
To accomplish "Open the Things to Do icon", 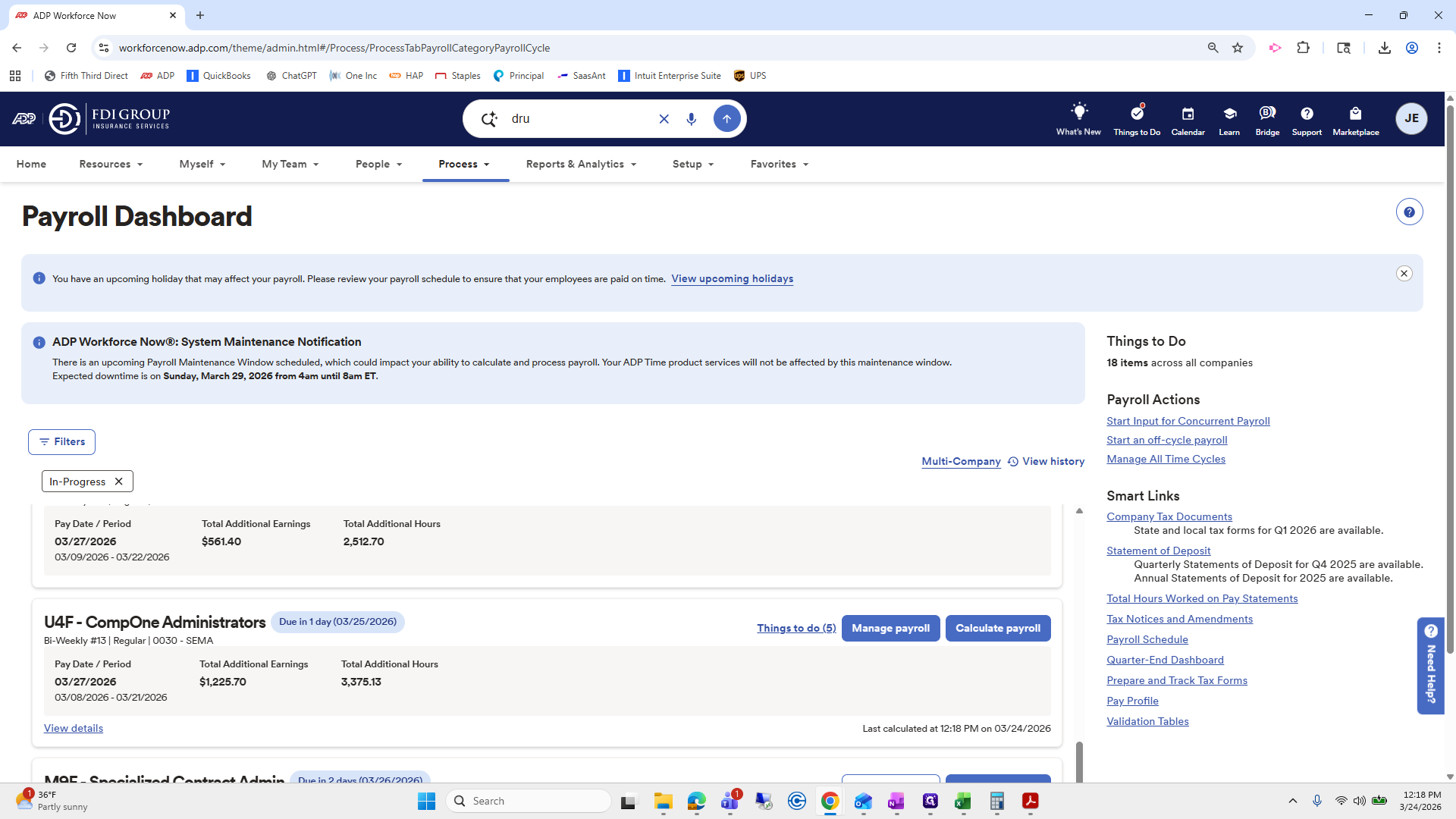I will (1135, 118).
